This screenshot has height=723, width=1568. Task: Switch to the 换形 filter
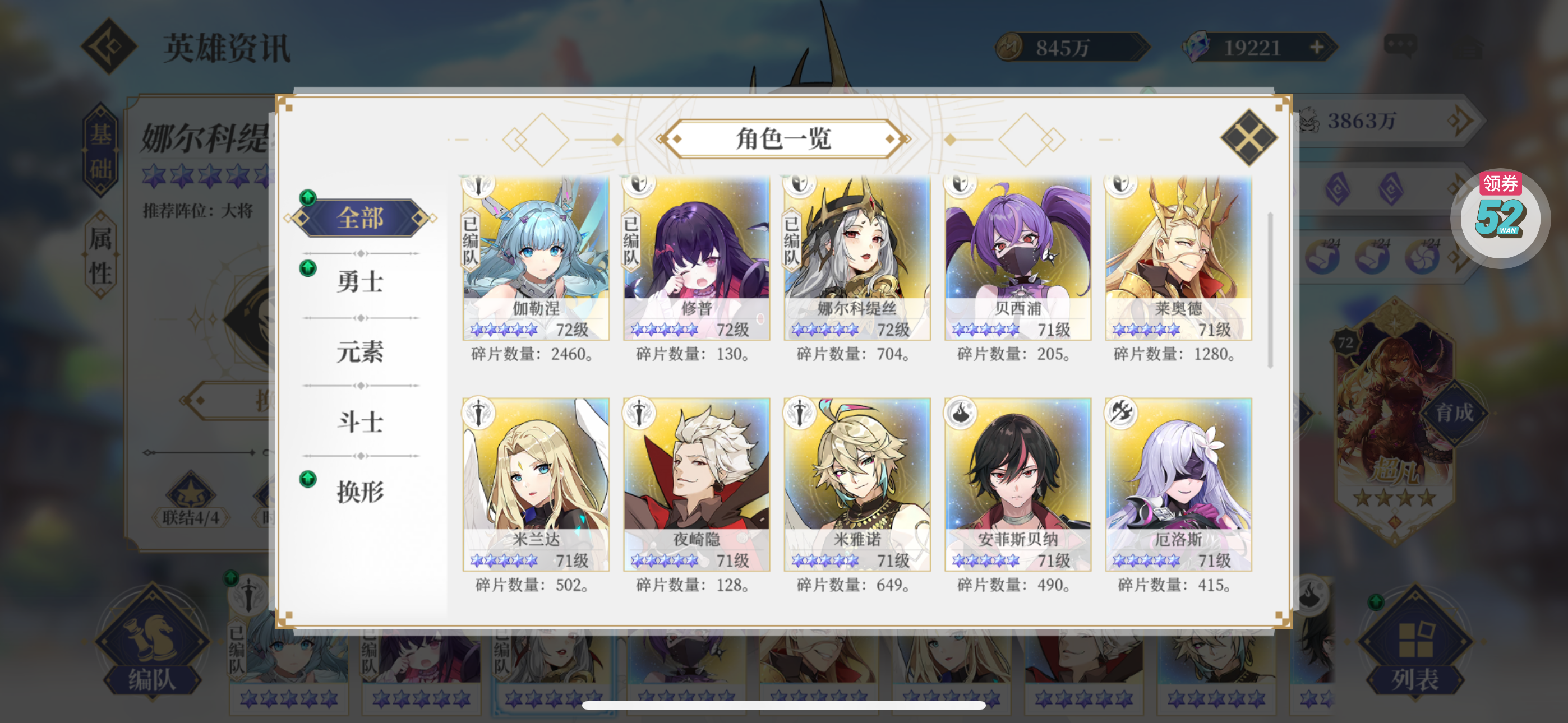pos(361,492)
